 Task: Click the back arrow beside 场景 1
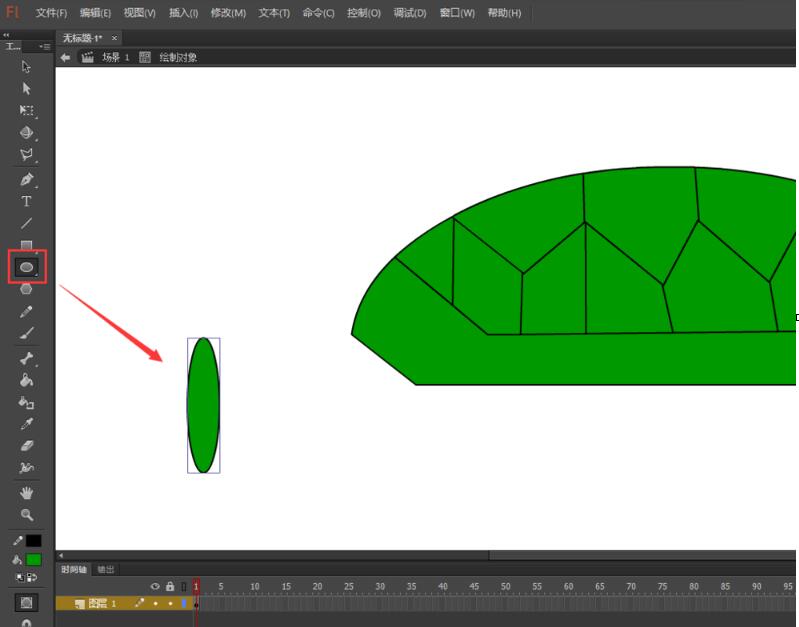(x=66, y=58)
